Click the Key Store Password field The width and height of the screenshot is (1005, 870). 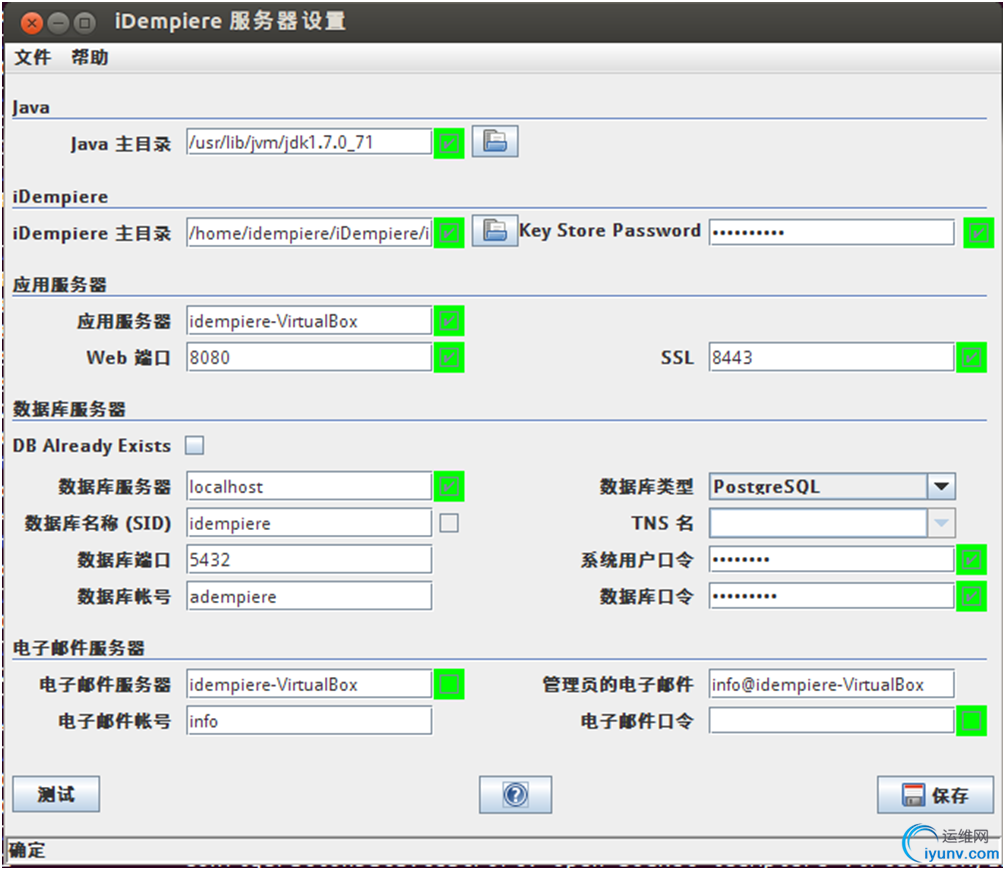(831, 232)
